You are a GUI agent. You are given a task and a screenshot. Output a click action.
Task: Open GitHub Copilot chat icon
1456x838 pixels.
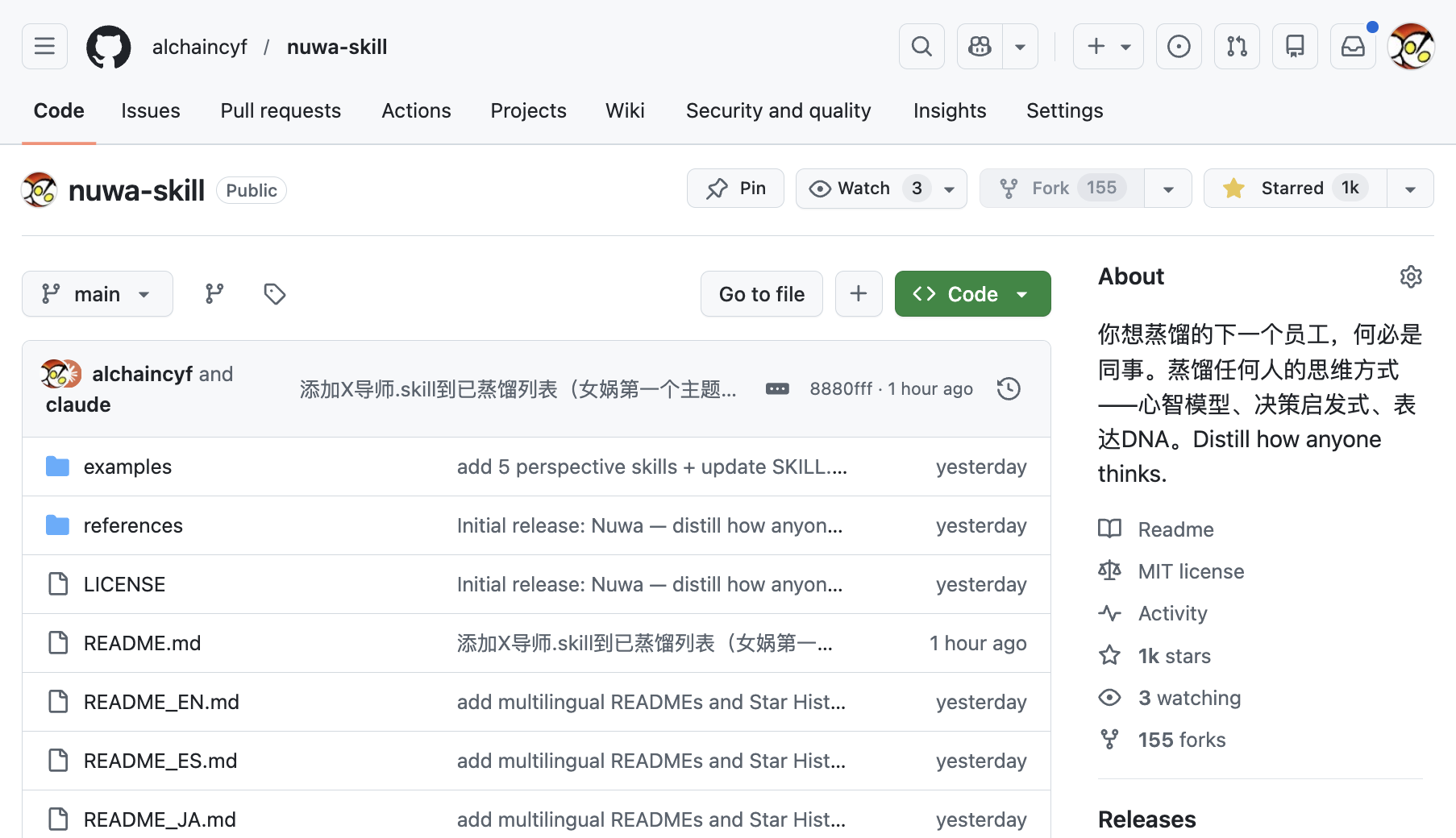click(x=979, y=46)
